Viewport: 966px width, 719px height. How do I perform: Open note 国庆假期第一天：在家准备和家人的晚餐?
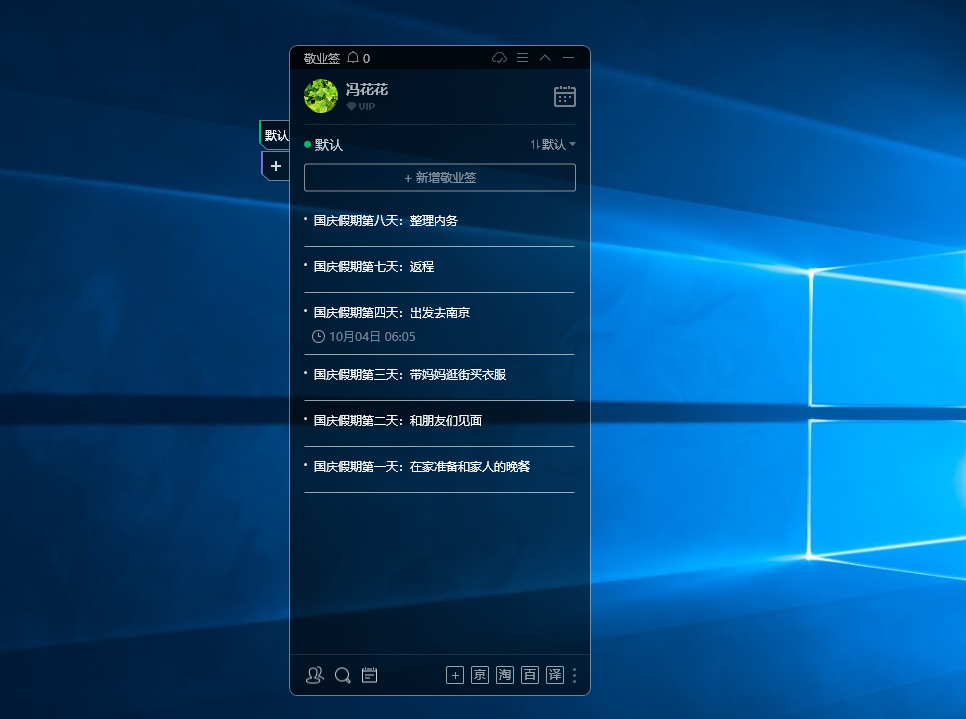click(x=439, y=467)
